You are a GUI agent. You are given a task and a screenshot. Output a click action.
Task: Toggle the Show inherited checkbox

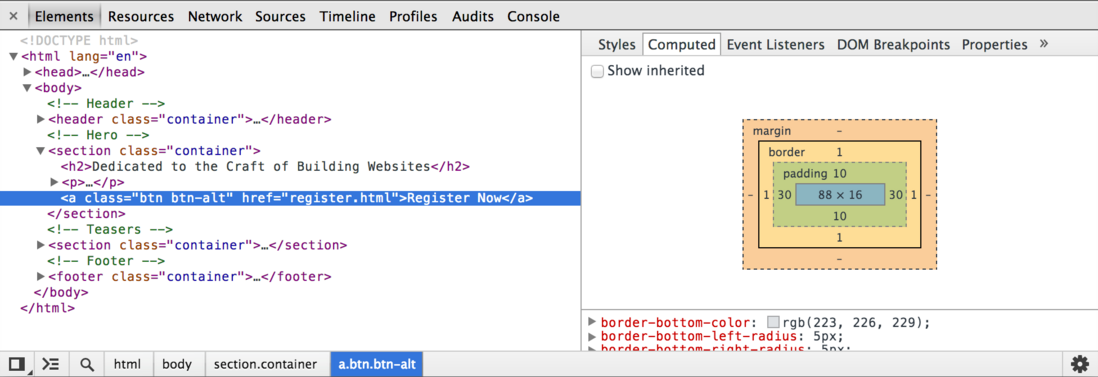pos(597,71)
